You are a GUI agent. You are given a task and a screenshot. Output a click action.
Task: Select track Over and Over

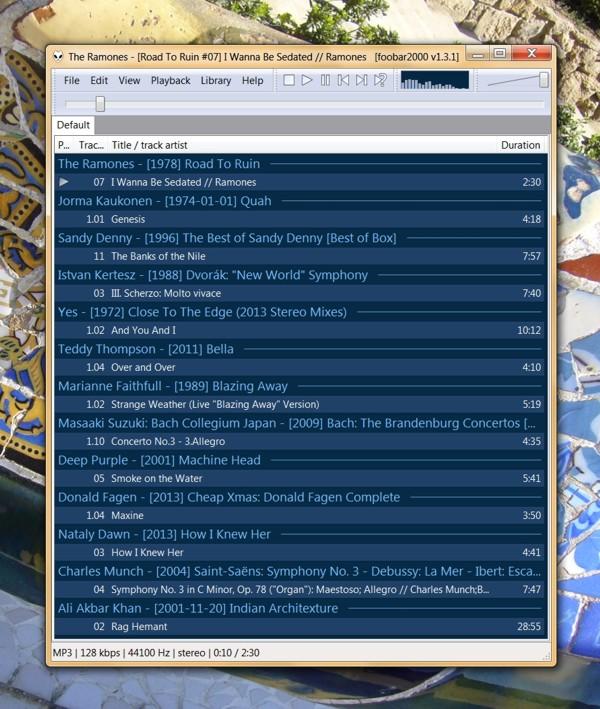[x=301, y=368]
